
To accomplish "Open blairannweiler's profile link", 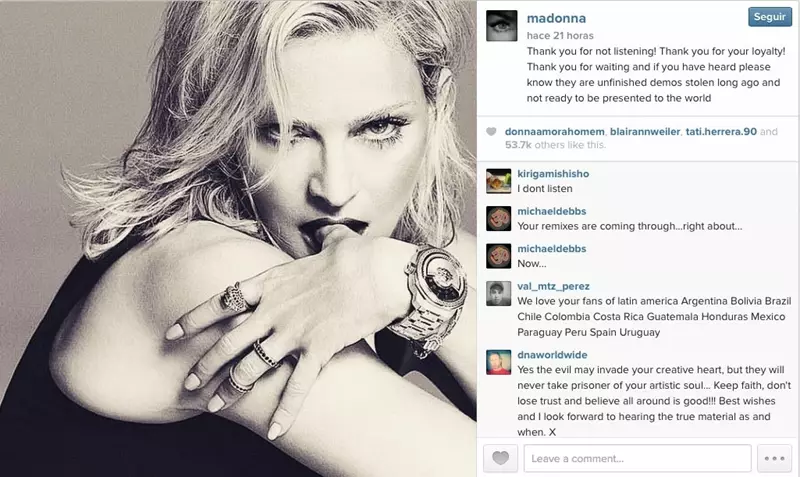I will coord(645,132).
